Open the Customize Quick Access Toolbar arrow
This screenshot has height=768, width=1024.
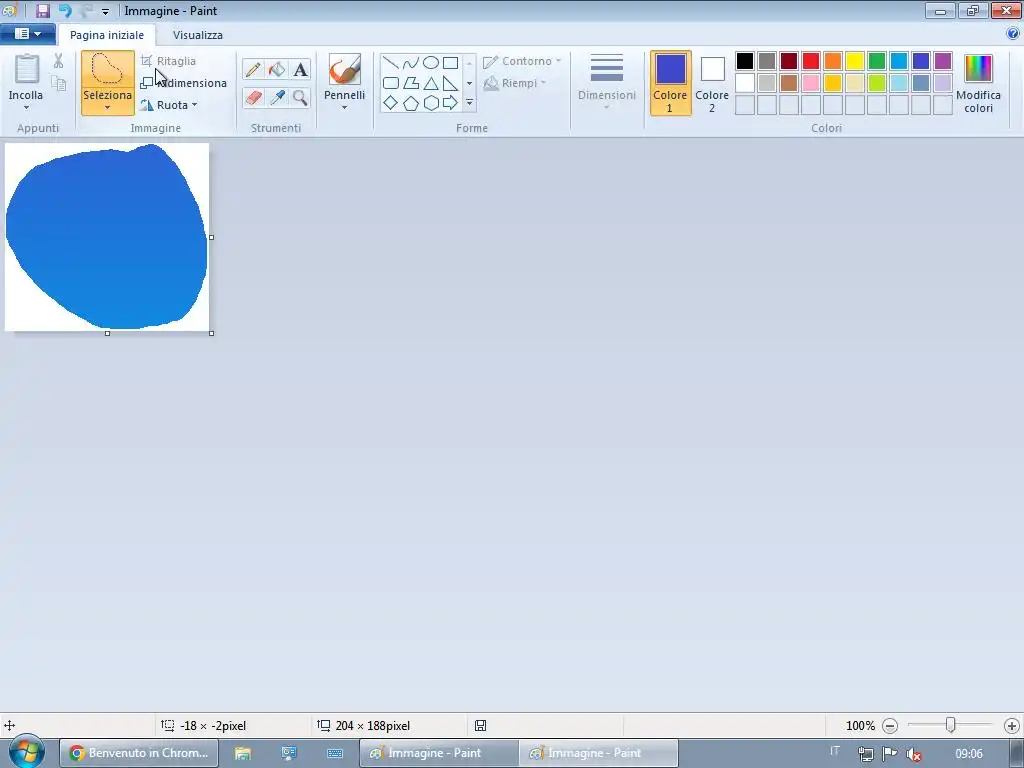point(105,11)
